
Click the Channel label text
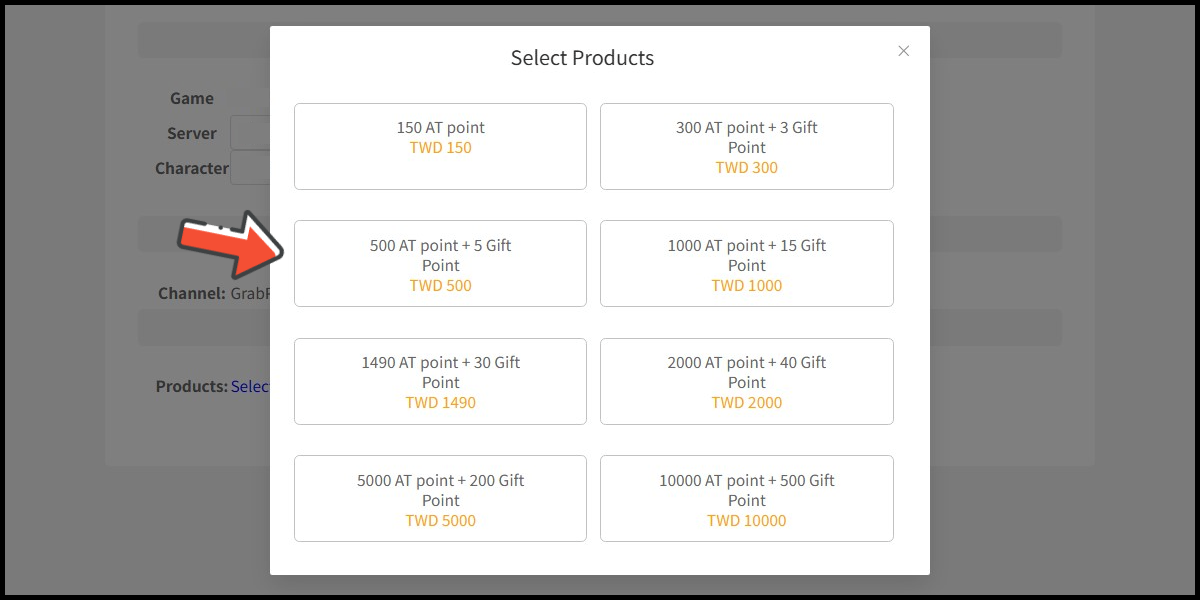[x=191, y=294]
